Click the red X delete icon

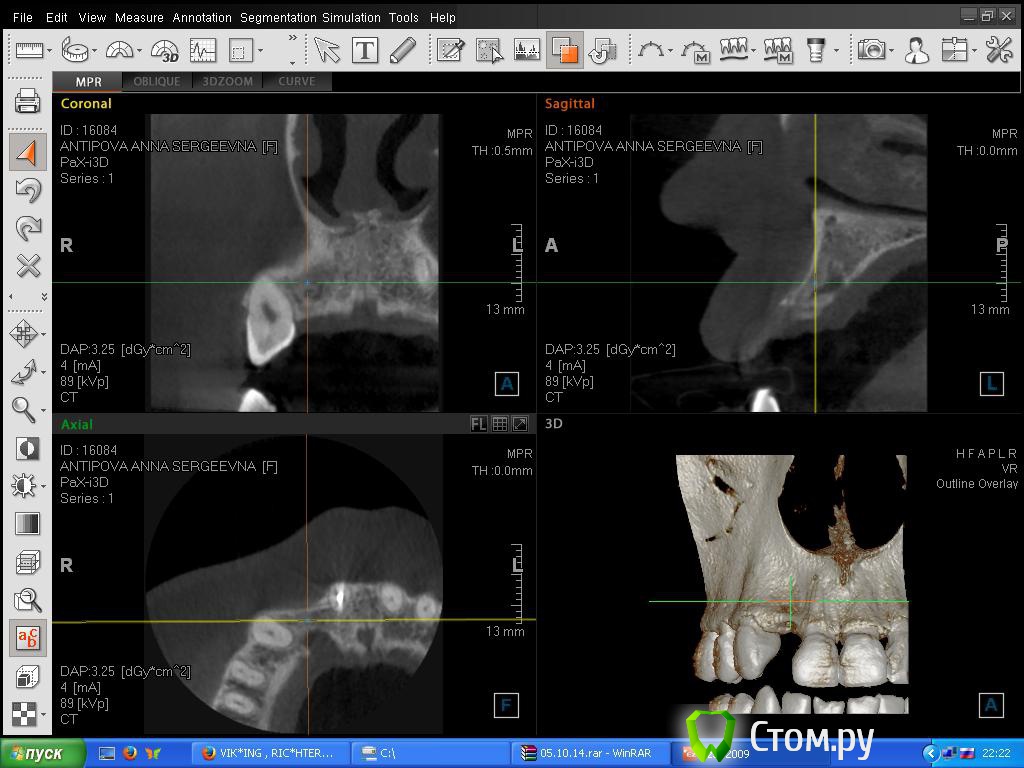coord(28,265)
